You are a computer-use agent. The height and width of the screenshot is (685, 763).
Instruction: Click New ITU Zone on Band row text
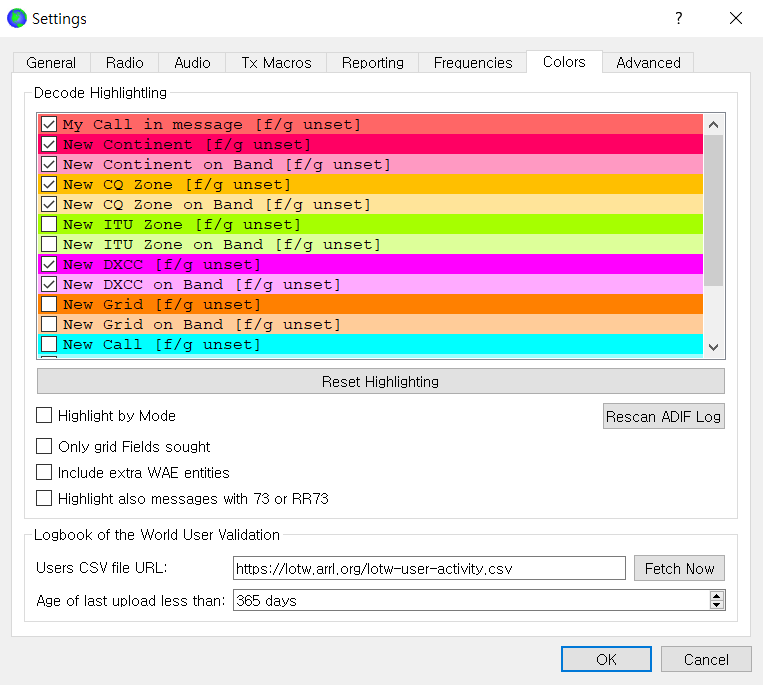point(222,245)
